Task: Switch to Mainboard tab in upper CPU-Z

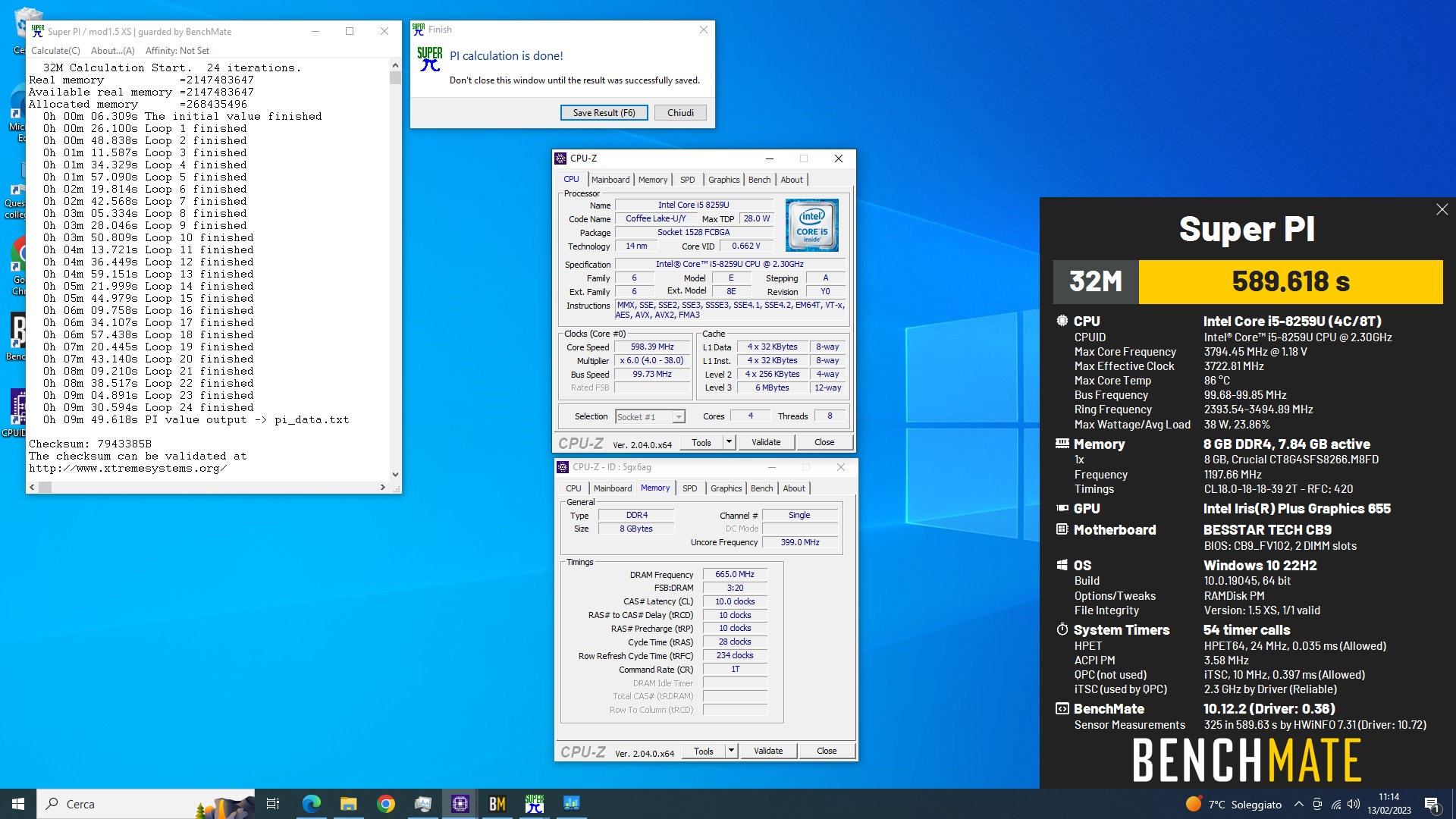Action: [610, 180]
